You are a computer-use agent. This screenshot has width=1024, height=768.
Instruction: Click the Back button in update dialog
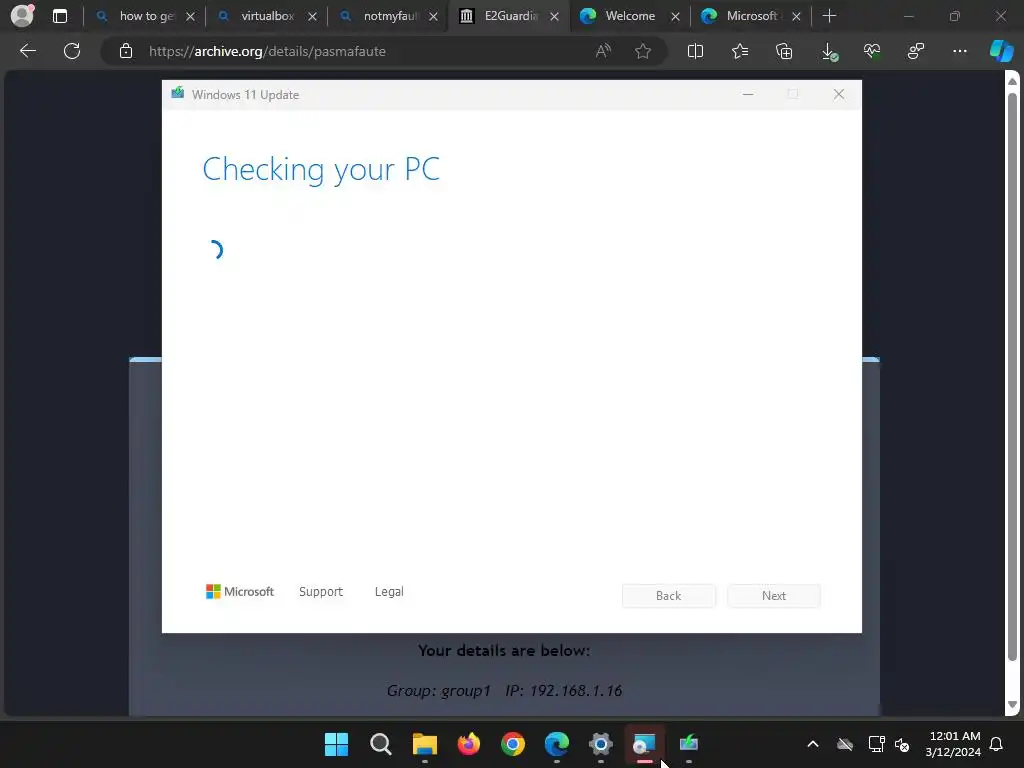click(x=669, y=596)
